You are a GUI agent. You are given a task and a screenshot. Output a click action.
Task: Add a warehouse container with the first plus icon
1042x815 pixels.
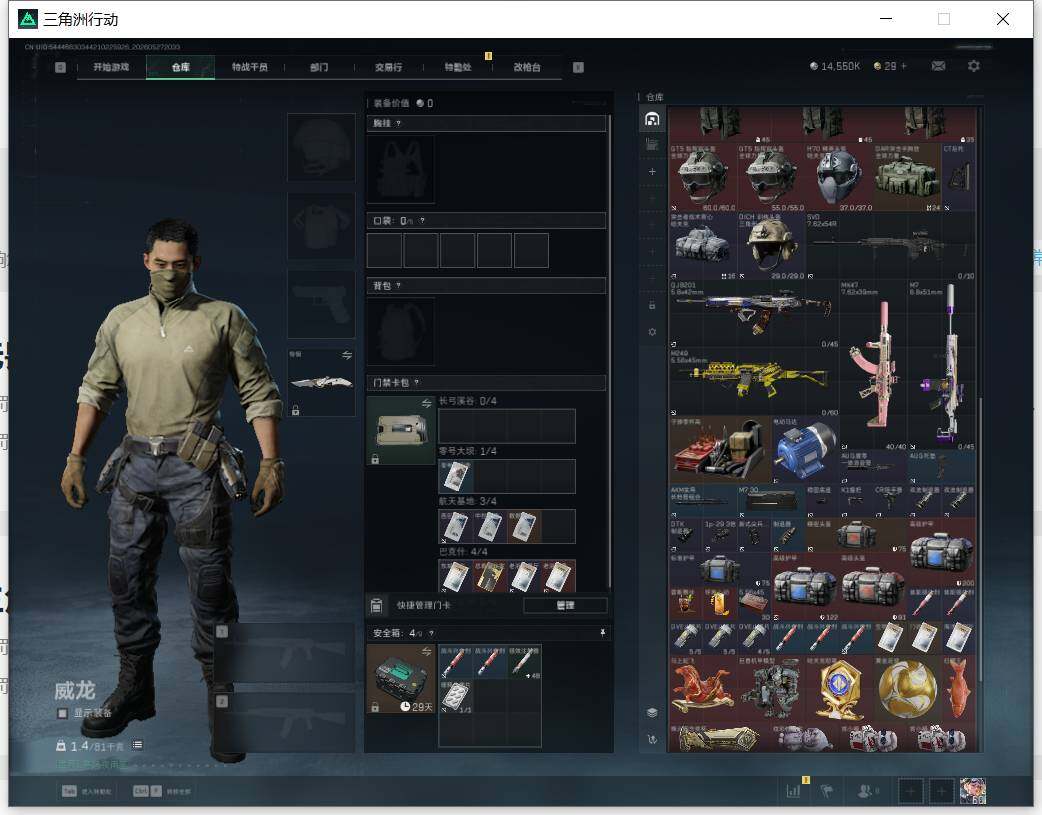(x=652, y=172)
